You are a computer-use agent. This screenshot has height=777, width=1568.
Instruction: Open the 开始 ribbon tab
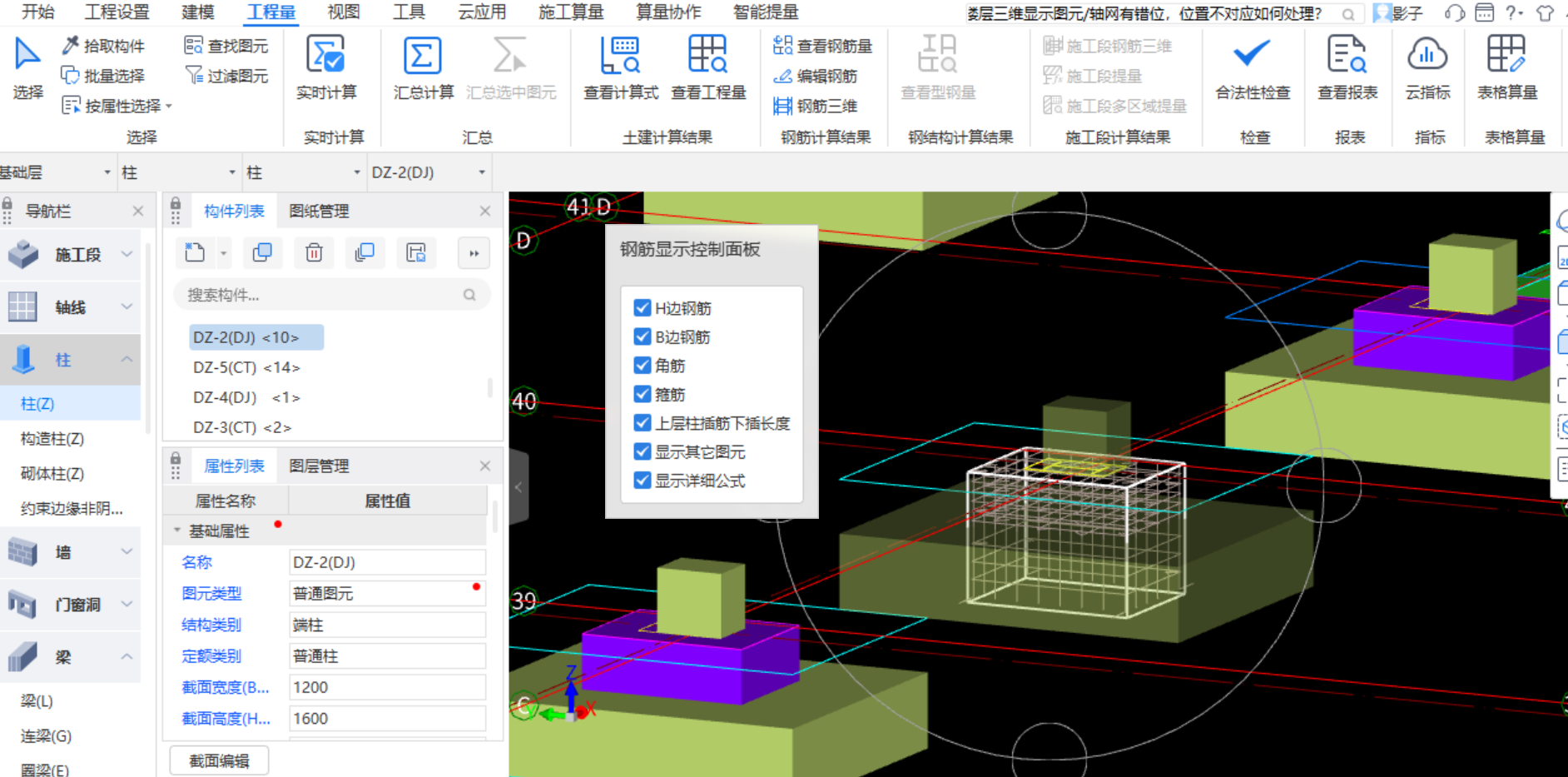tap(37, 12)
